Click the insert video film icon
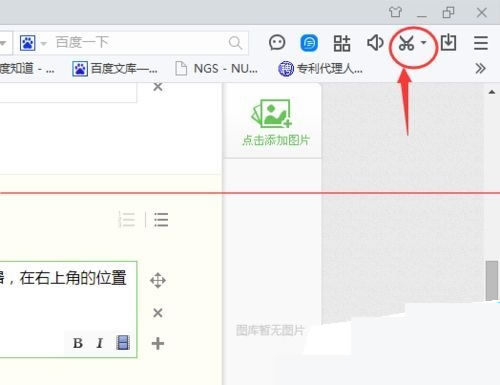This screenshot has height=385, width=500. pyautogui.click(x=123, y=342)
